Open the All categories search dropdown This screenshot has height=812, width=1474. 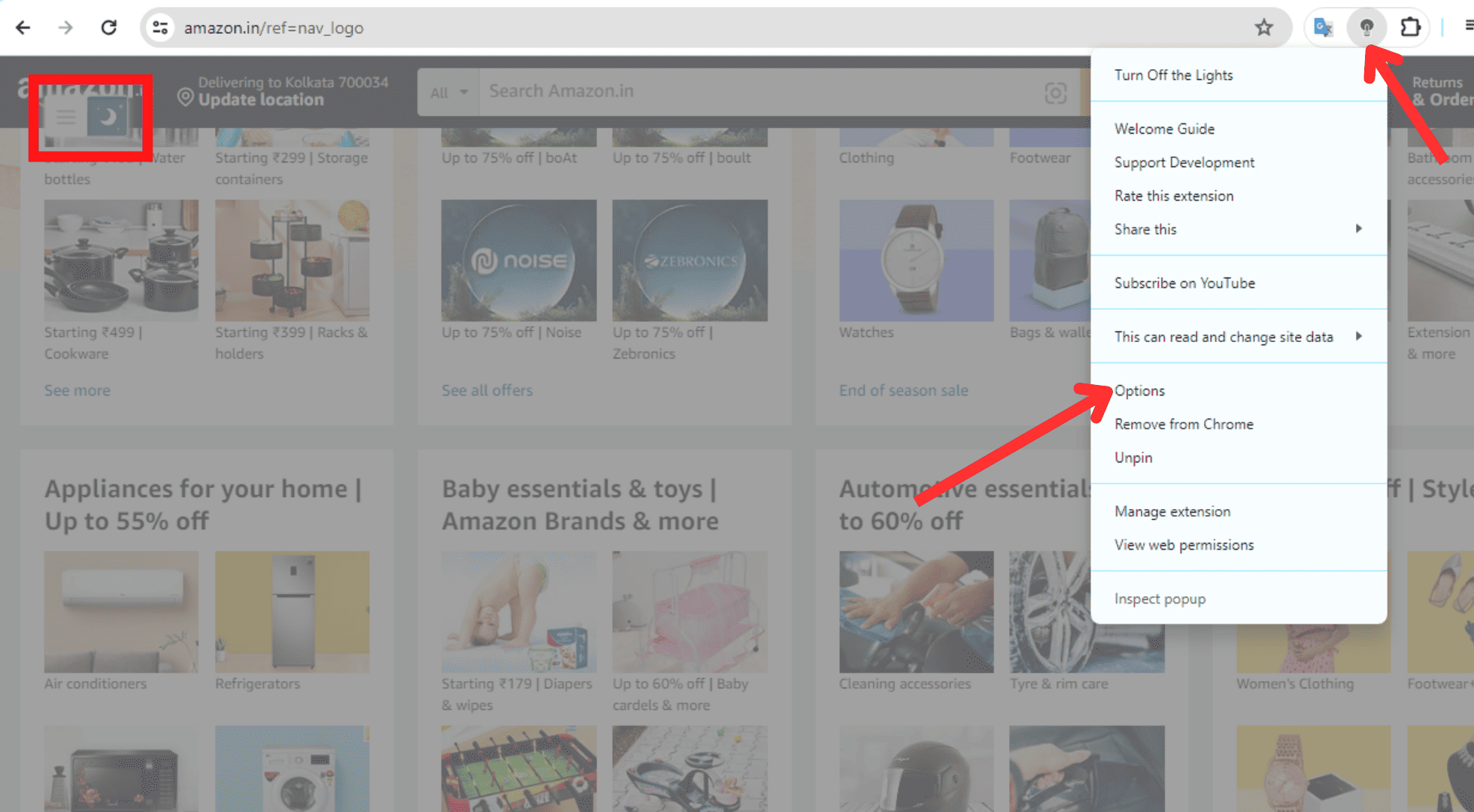(449, 92)
